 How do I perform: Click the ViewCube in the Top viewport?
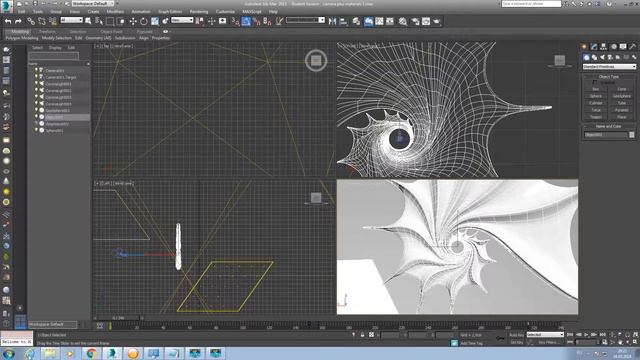click(316, 60)
